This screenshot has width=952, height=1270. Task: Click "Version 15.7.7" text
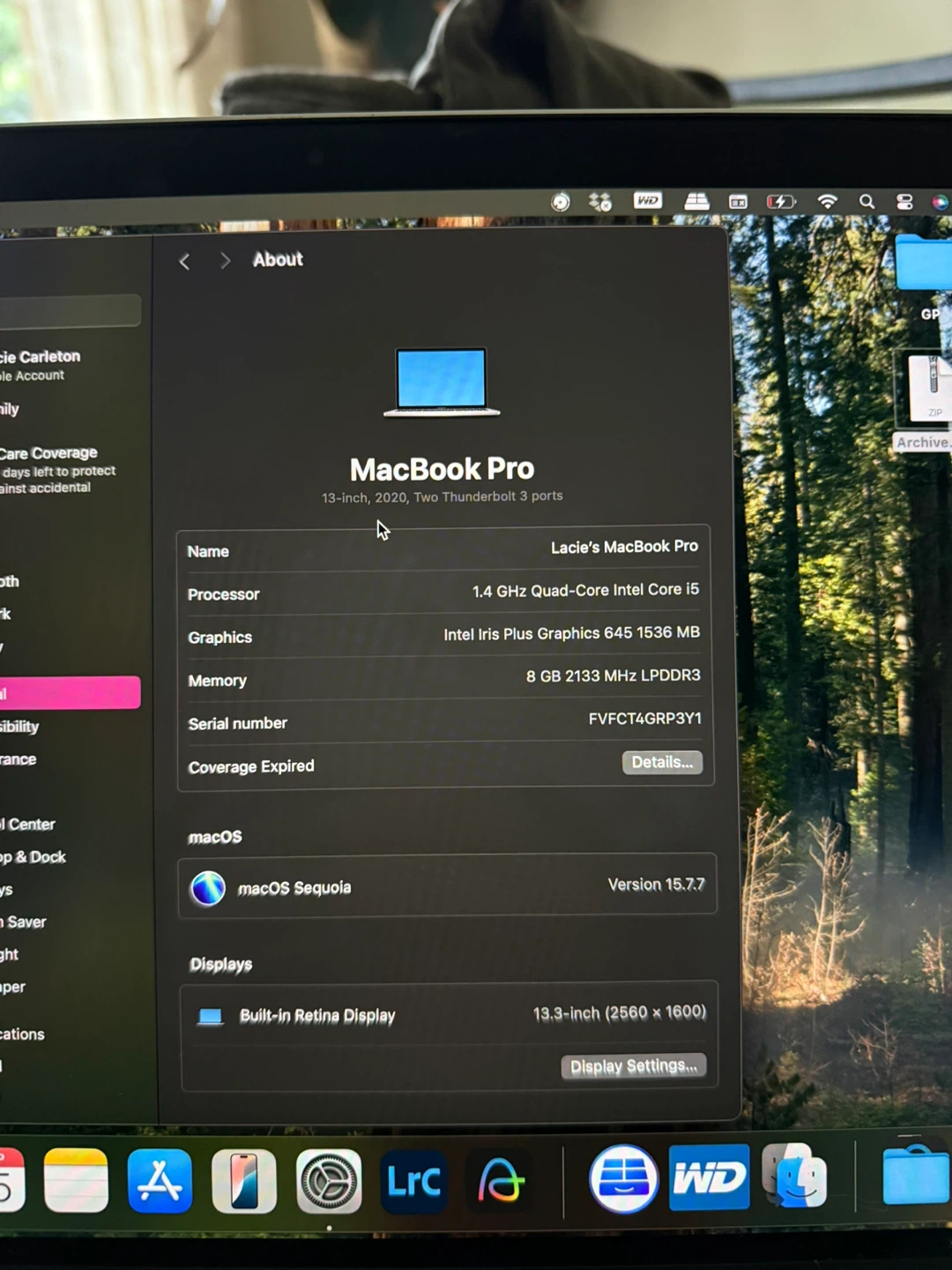coord(657,885)
